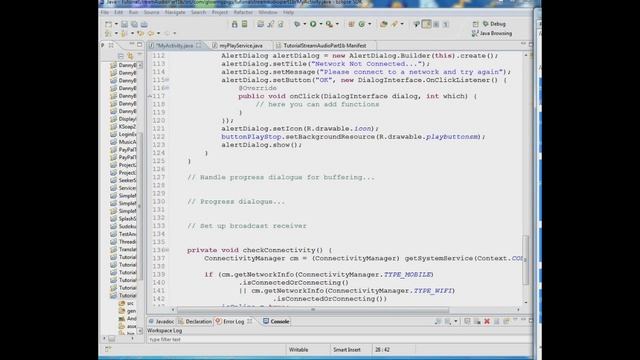The image size is (640, 360).
Task: Click the Open Perspective icon
Action: pos(475,24)
